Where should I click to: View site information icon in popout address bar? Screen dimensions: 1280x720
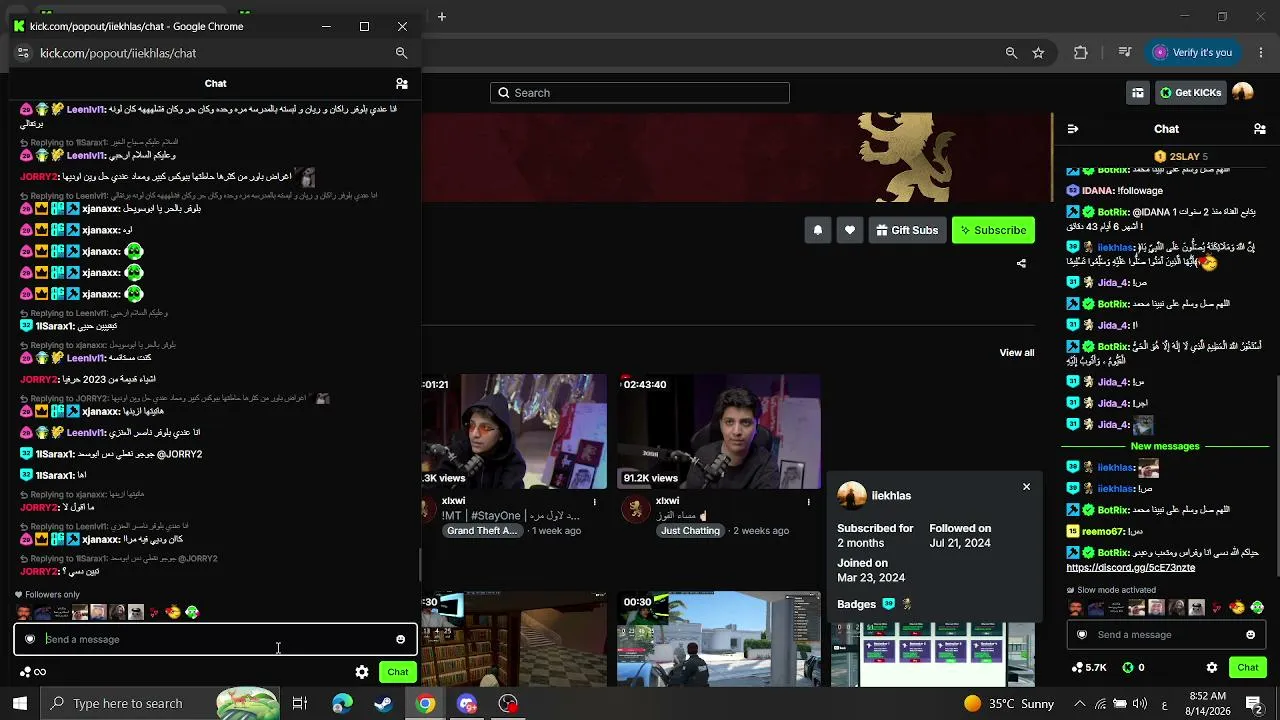[23, 53]
